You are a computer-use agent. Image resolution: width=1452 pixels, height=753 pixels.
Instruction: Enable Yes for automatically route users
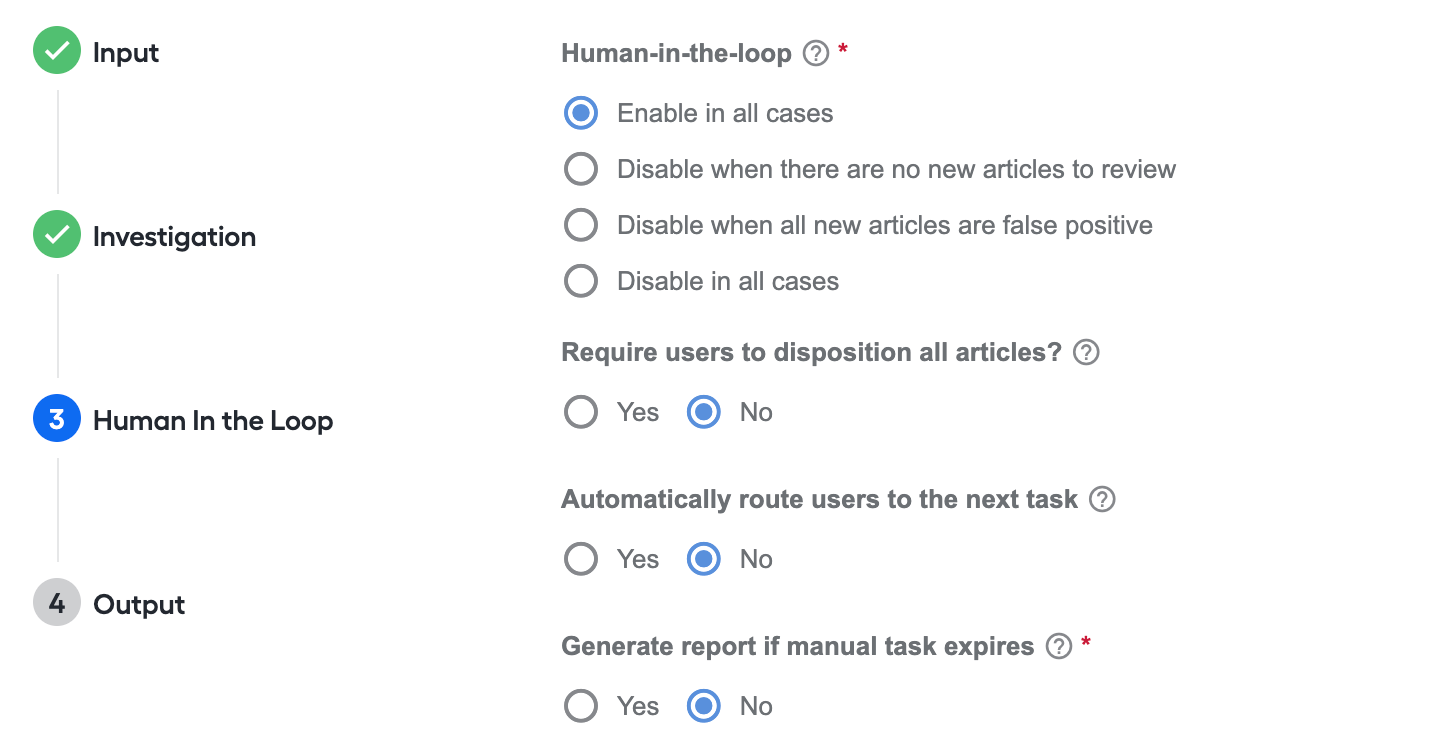(581, 559)
